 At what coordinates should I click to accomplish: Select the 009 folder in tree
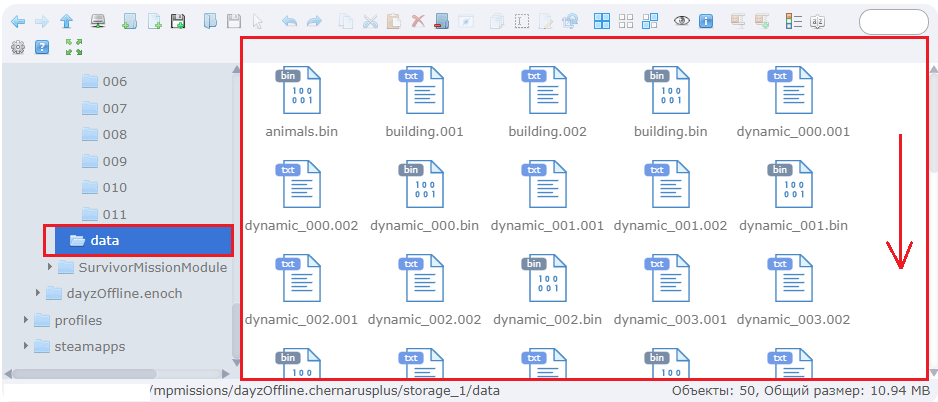point(104,162)
